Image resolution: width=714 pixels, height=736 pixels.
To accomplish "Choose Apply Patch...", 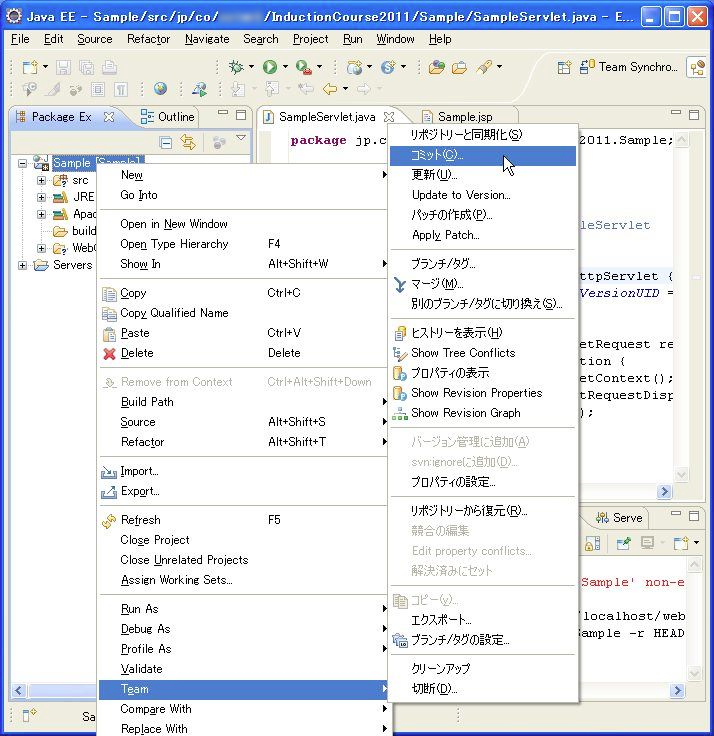I will (x=483, y=235).
